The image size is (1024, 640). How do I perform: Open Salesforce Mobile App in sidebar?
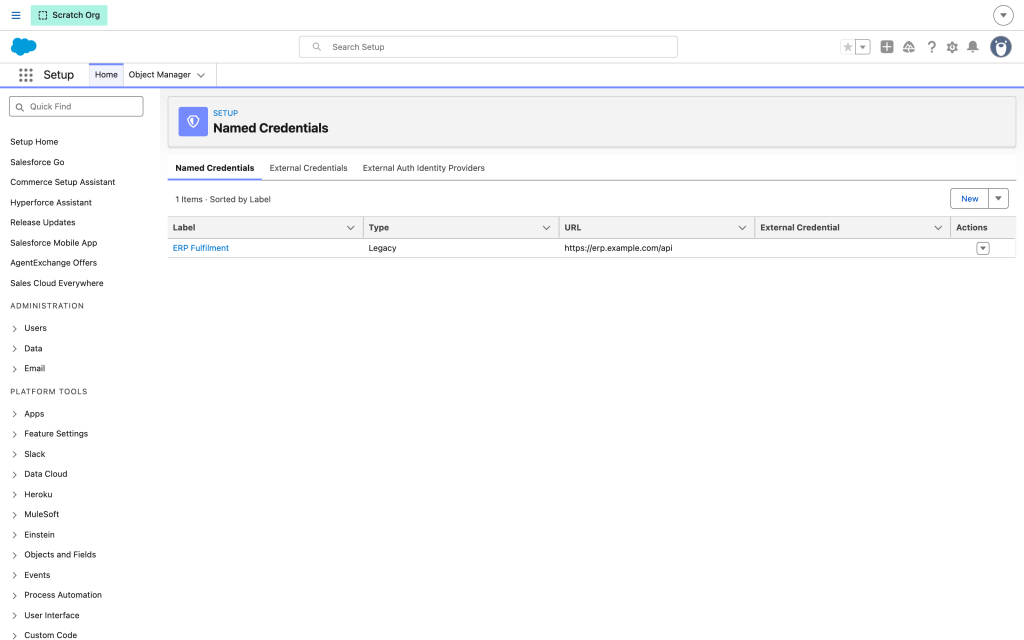(x=54, y=243)
